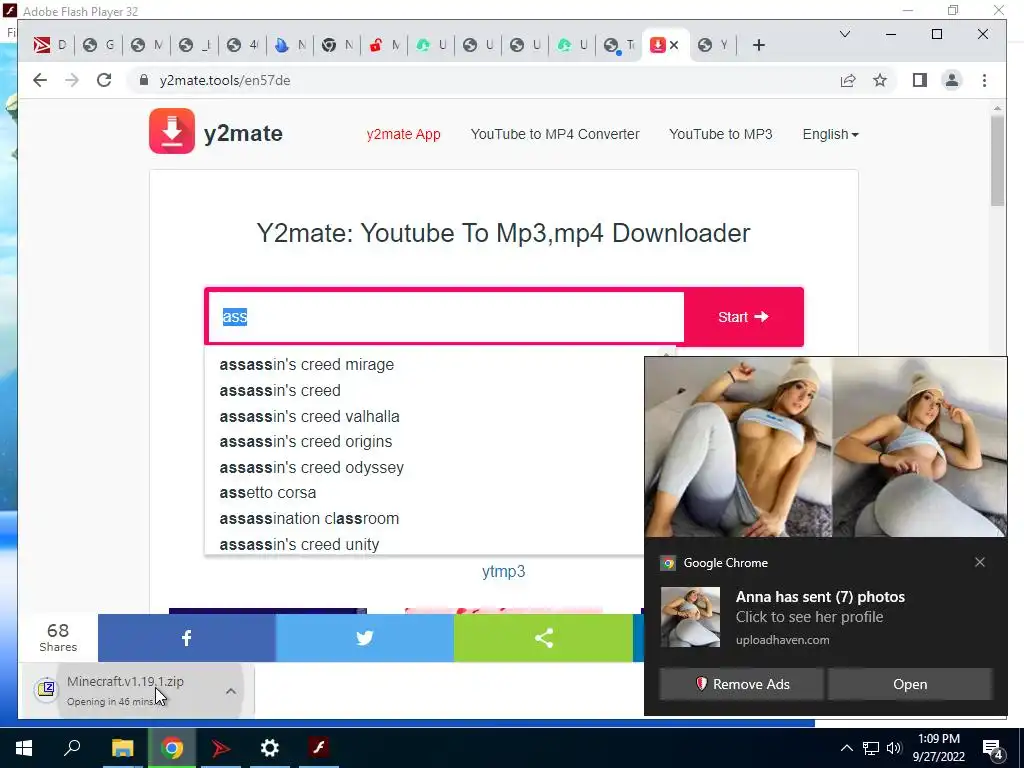Open Chrome's three-dot menu
The width and height of the screenshot is (1024, 768).
point(984,80)
